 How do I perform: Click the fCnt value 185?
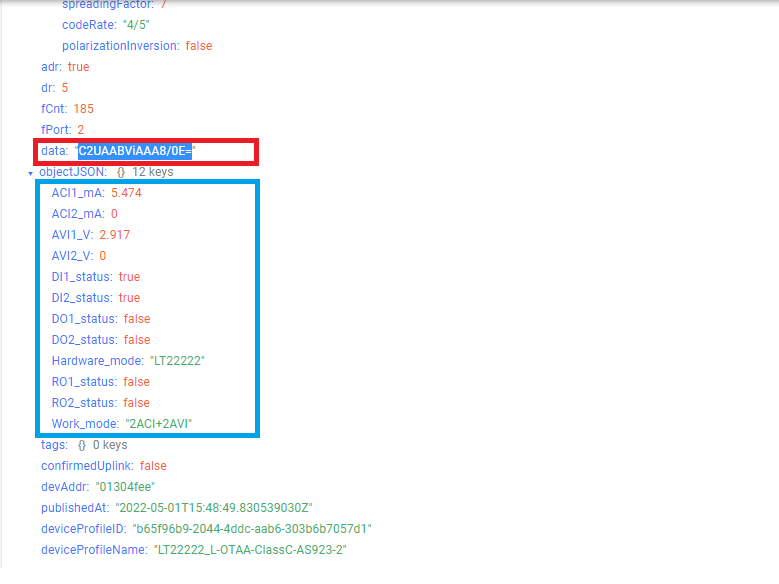[83, 109]
